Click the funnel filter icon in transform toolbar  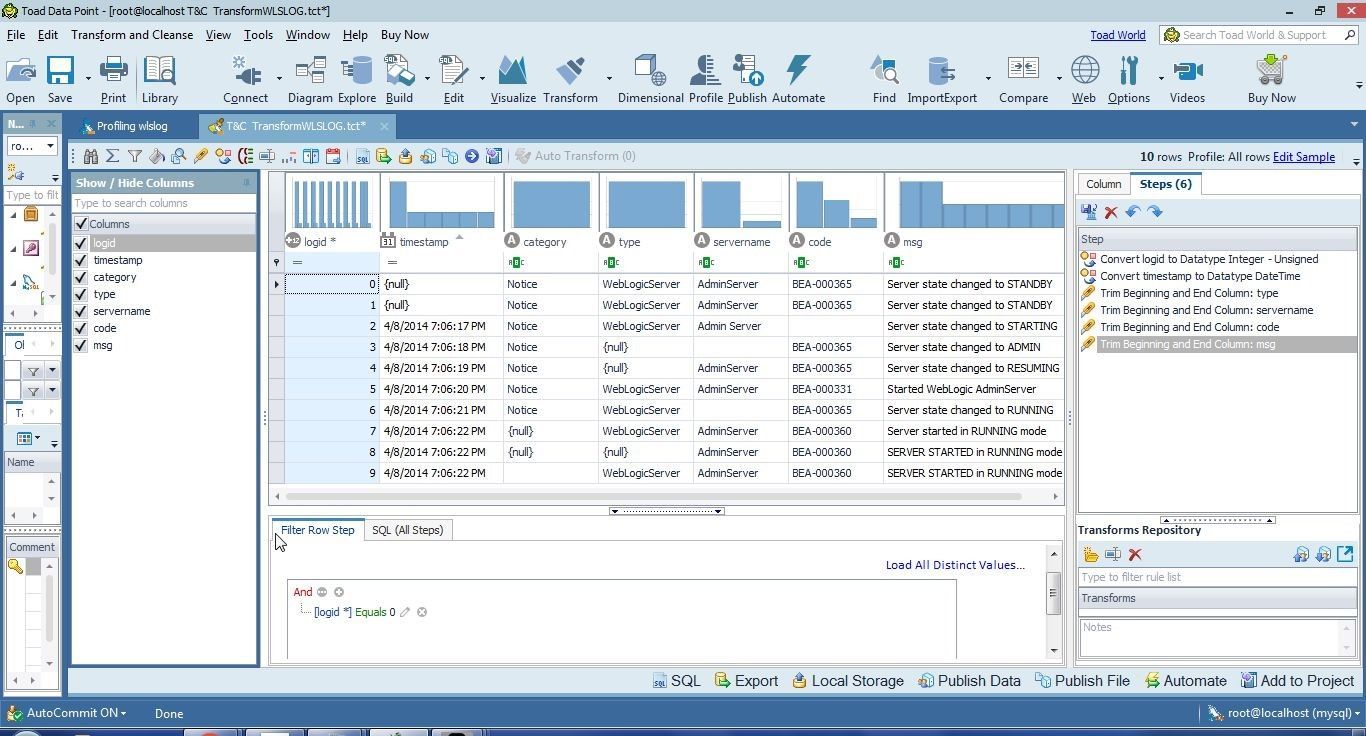tap(135, 156)
